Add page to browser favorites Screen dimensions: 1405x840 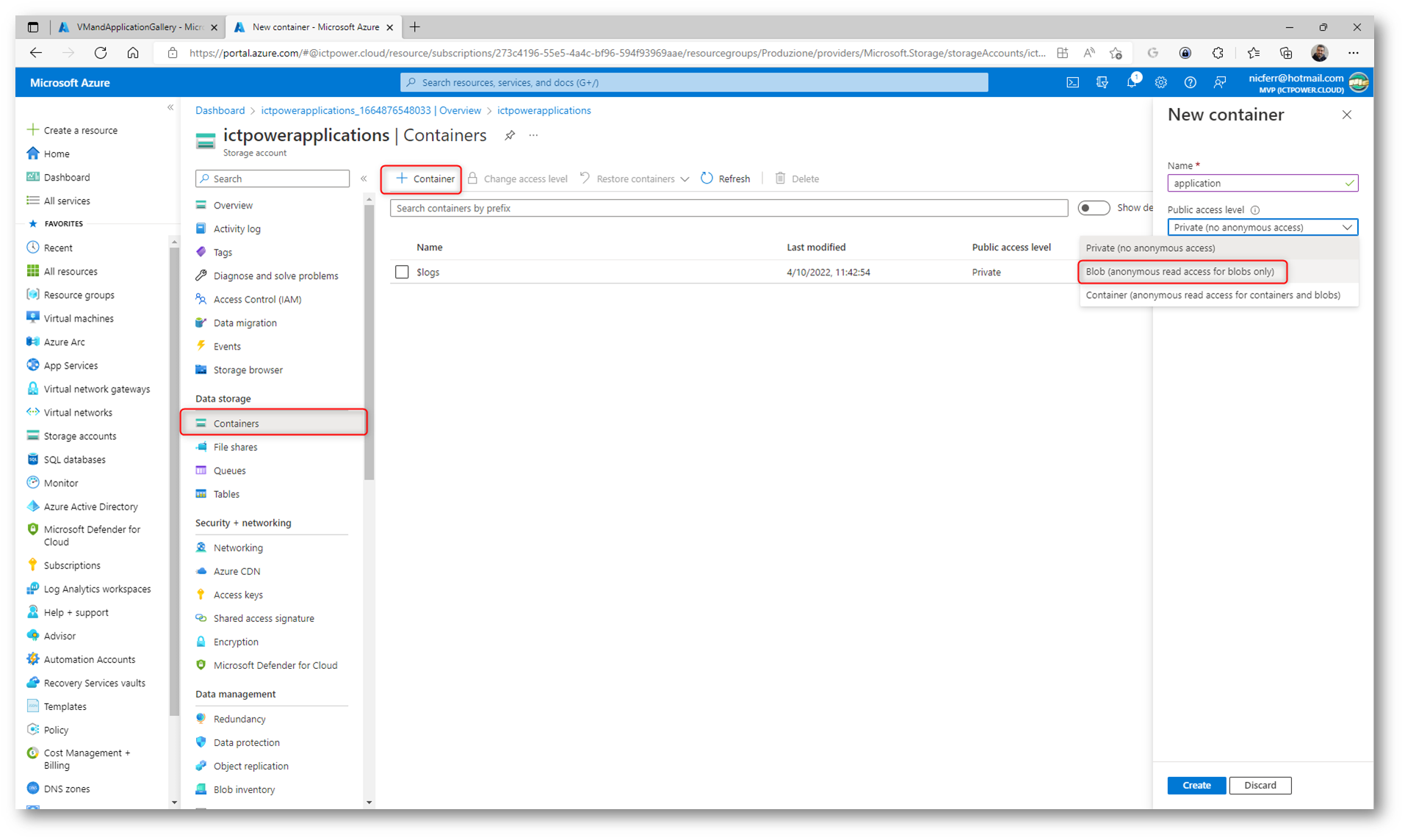(x=1116, y=53)
